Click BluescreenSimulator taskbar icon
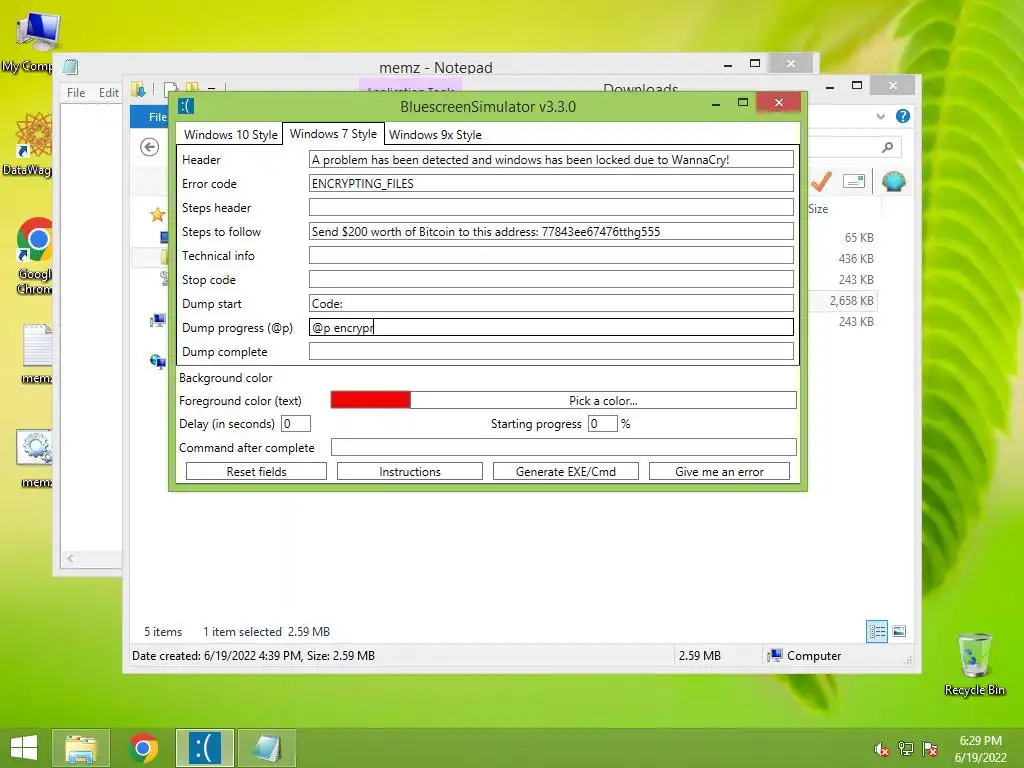The height and width of the screenshot is (768, 1024). [x=204, y=748]
